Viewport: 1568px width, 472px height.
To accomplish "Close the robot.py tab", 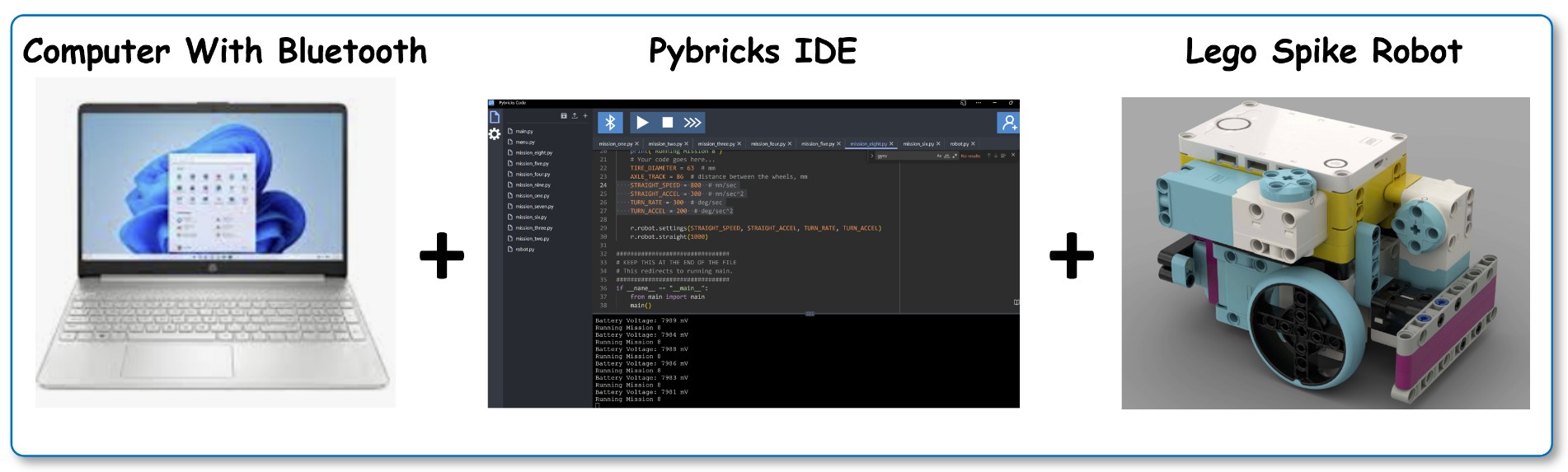I will pos(973,143).
